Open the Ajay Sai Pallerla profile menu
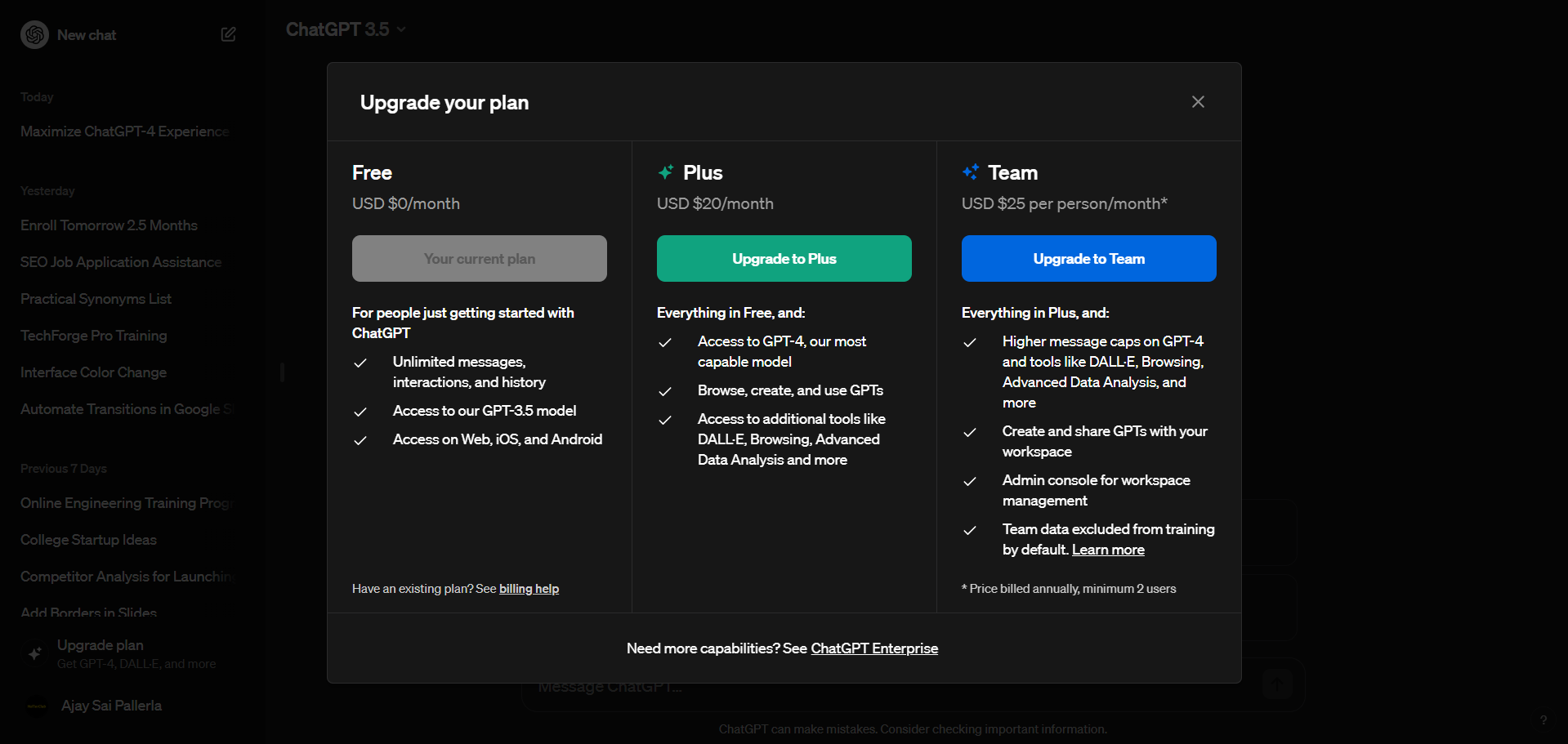Viewport: 1568px width, 744px height. [x=111, y=706]
